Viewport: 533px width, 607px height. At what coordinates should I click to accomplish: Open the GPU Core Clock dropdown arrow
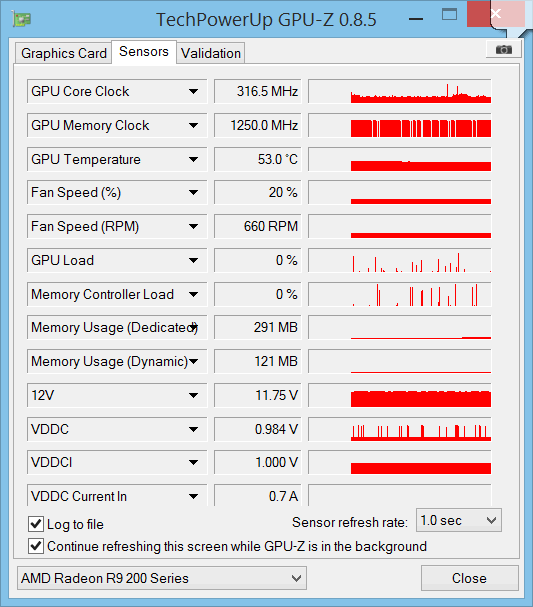[x=194, y=91]
